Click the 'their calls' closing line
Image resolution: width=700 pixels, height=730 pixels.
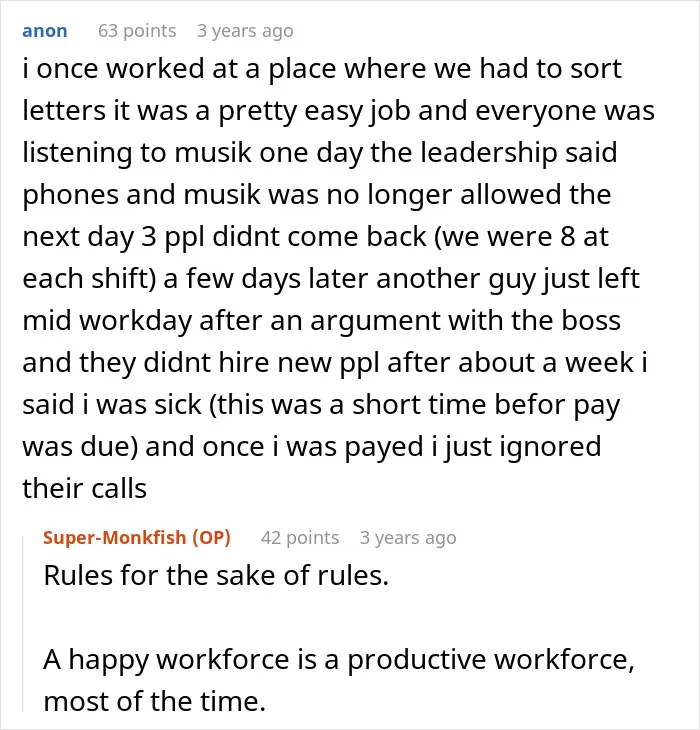point(85,489)
